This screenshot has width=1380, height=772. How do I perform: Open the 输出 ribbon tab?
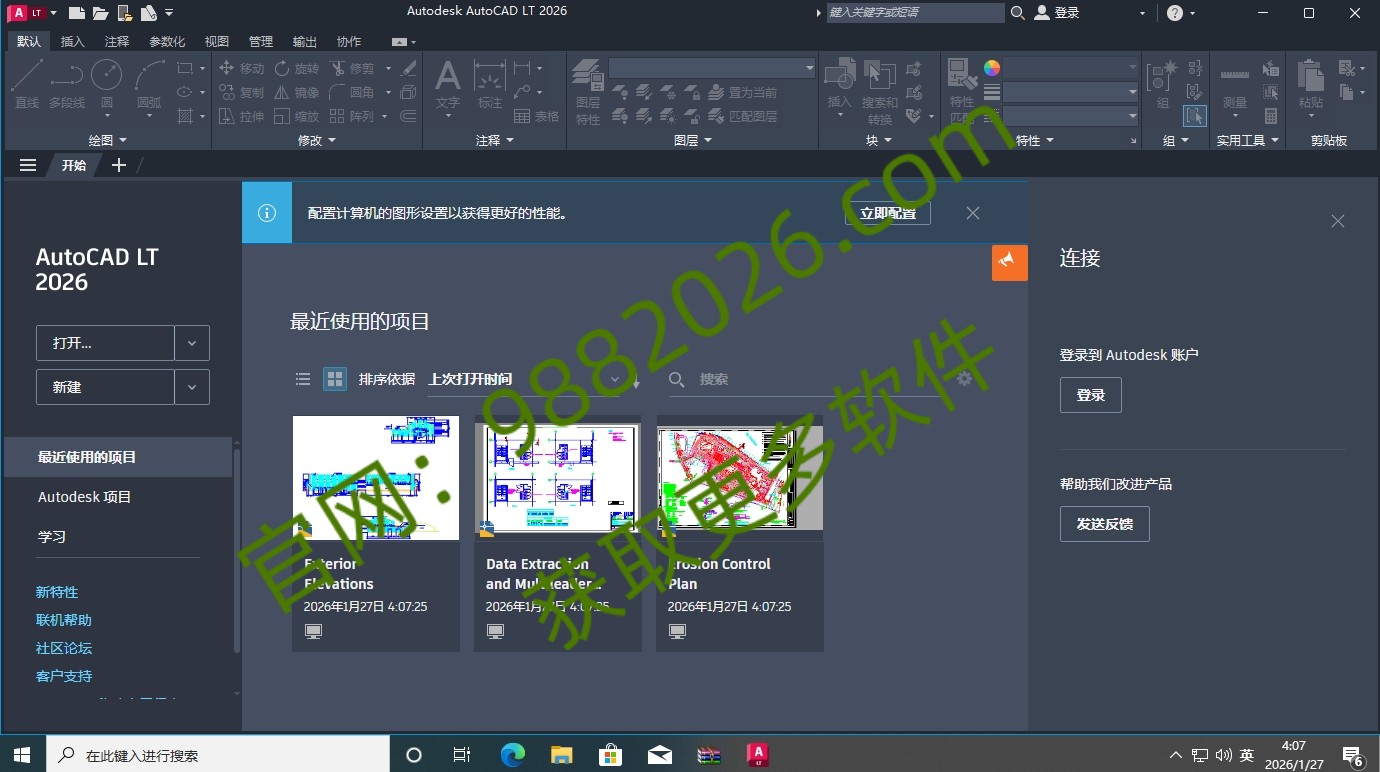pos(304,41)
